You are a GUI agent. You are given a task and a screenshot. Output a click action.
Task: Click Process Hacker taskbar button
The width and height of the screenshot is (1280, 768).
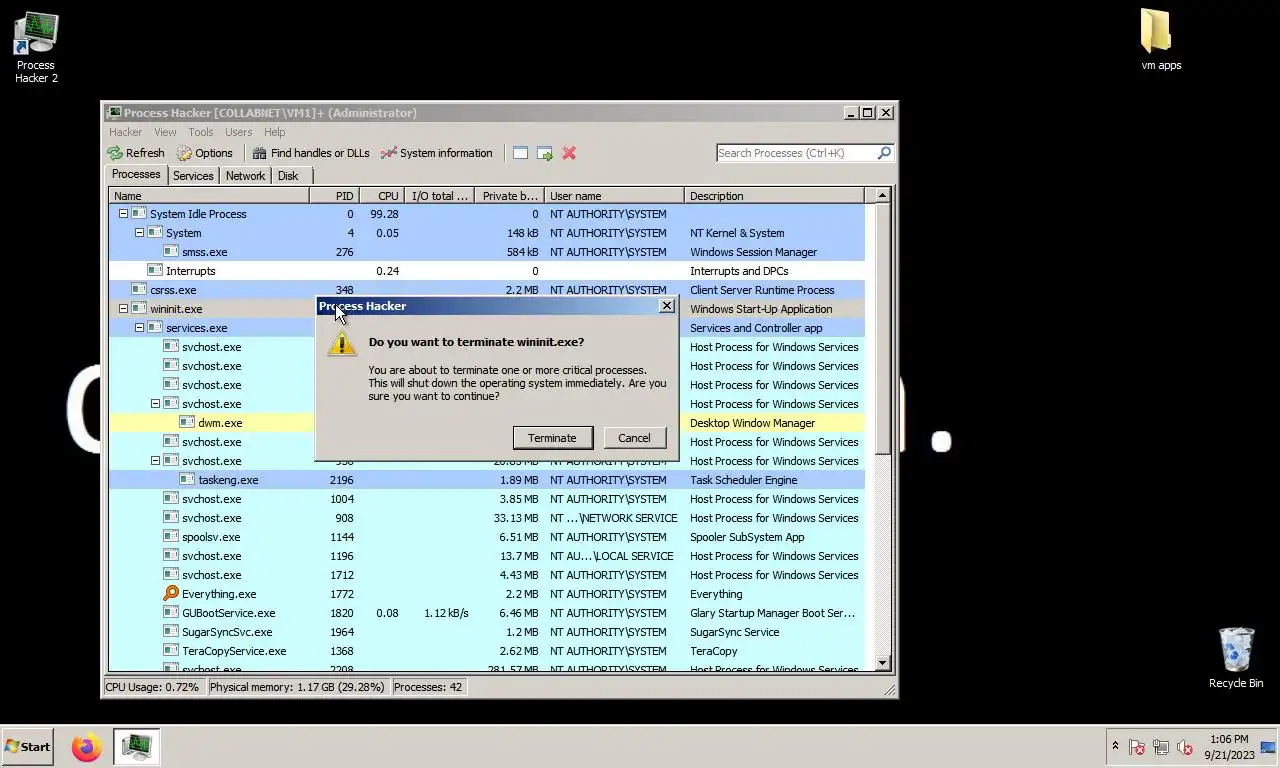coord(136,747)
